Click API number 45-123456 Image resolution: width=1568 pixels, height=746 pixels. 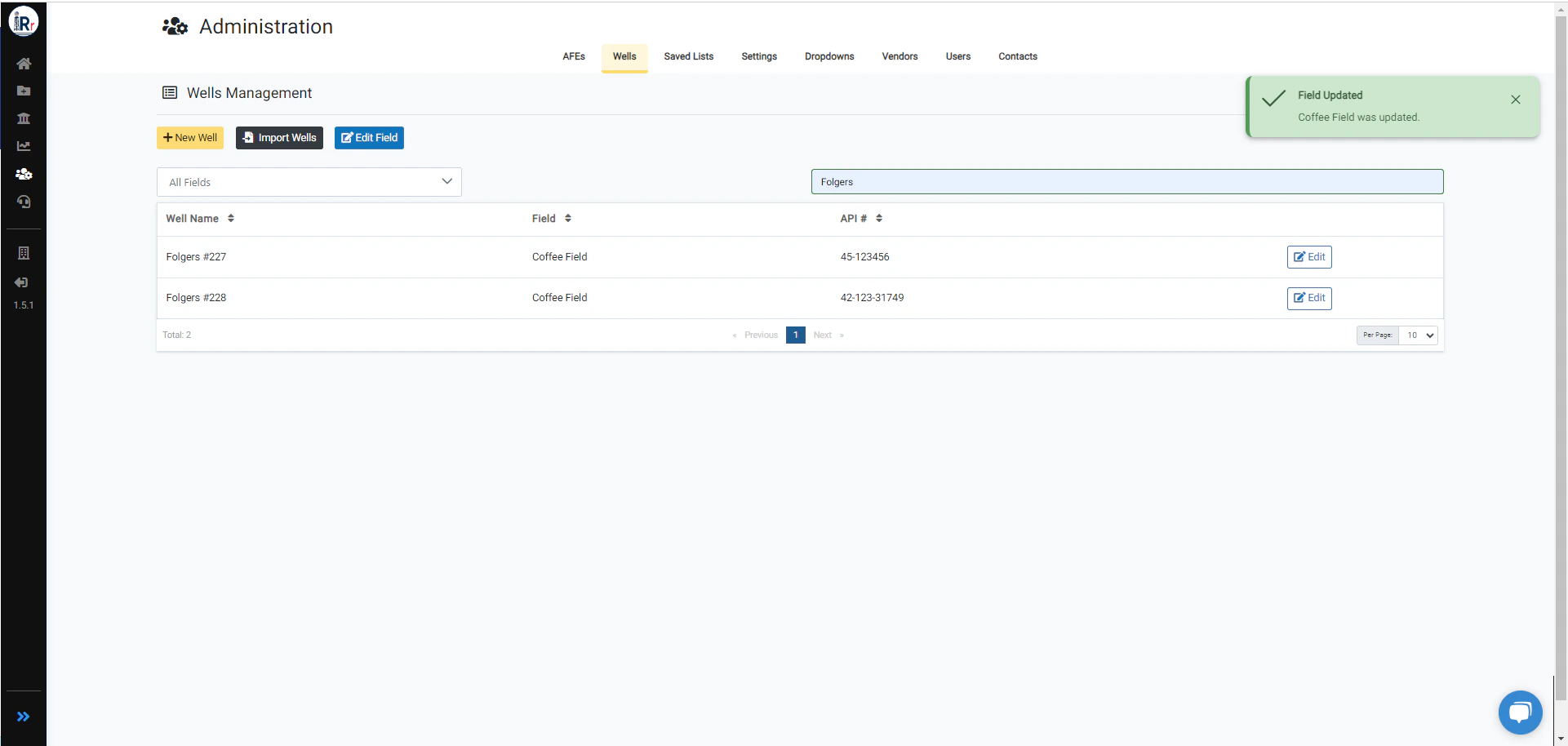coord(864,257)
